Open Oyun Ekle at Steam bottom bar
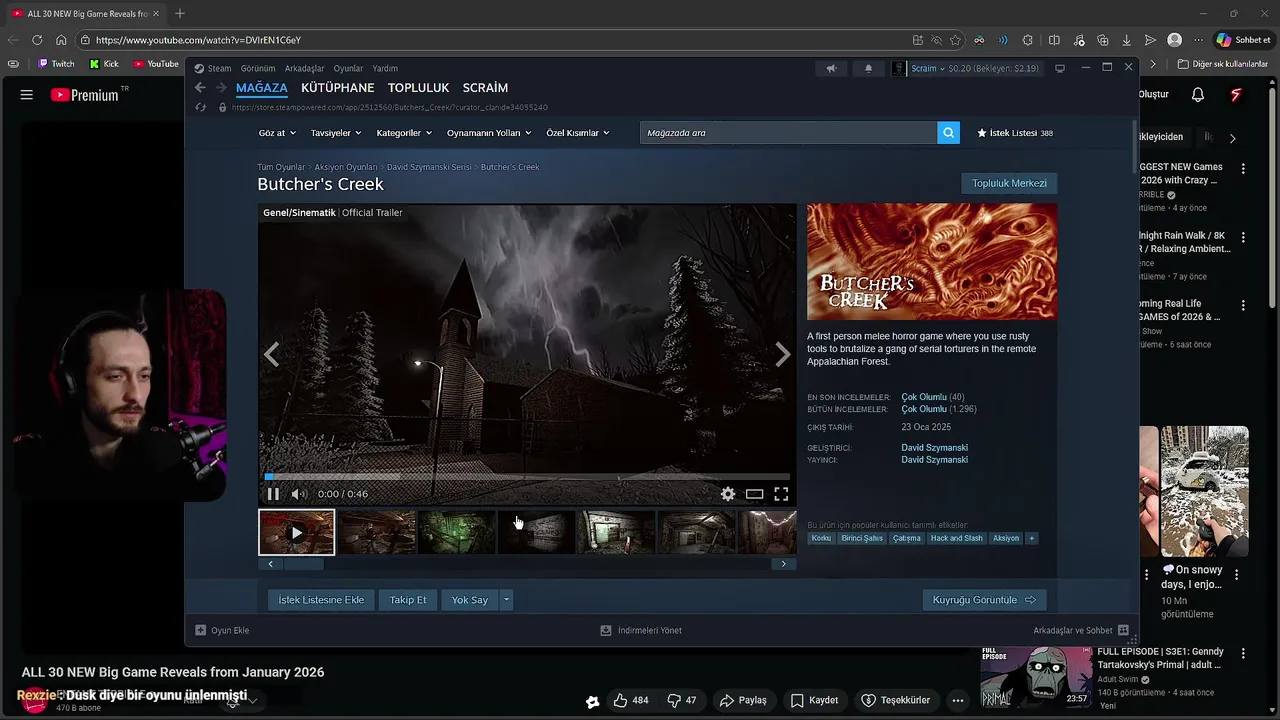This screenshot has width=1280, height=720. click(222, 631)
